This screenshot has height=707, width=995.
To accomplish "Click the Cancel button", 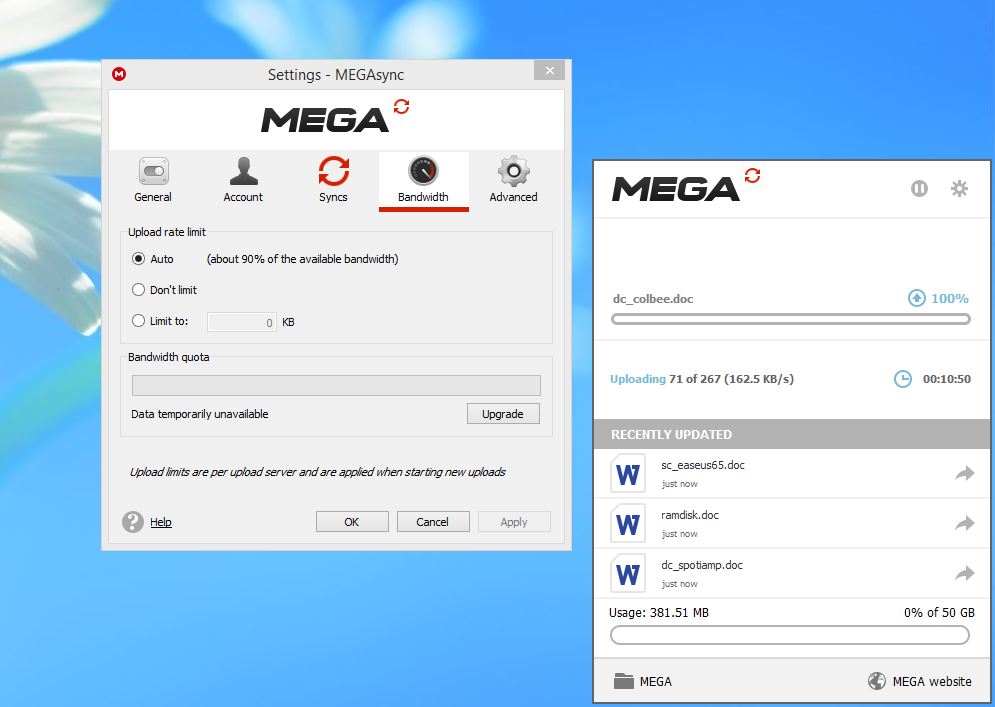I will (x=433, y=522).
